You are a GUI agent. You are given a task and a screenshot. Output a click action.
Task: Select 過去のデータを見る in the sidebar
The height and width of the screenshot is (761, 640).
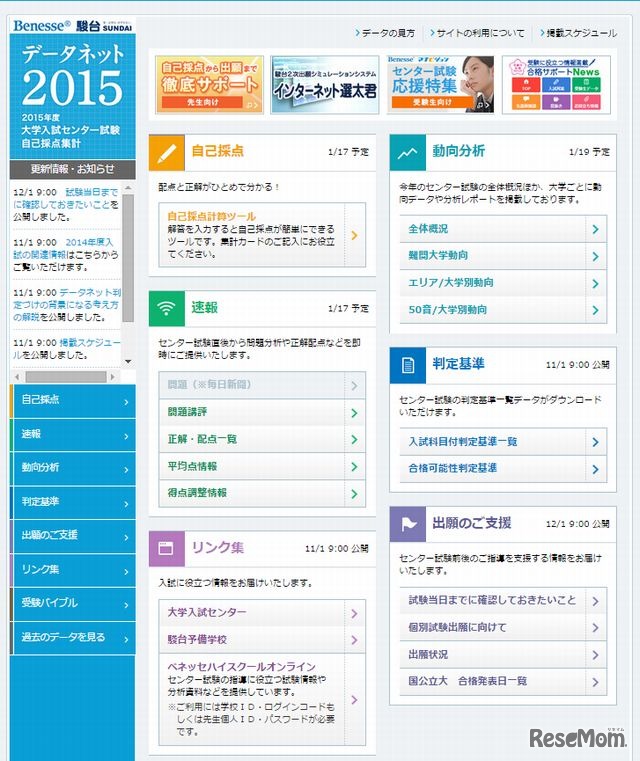click(x=72, y=638)
